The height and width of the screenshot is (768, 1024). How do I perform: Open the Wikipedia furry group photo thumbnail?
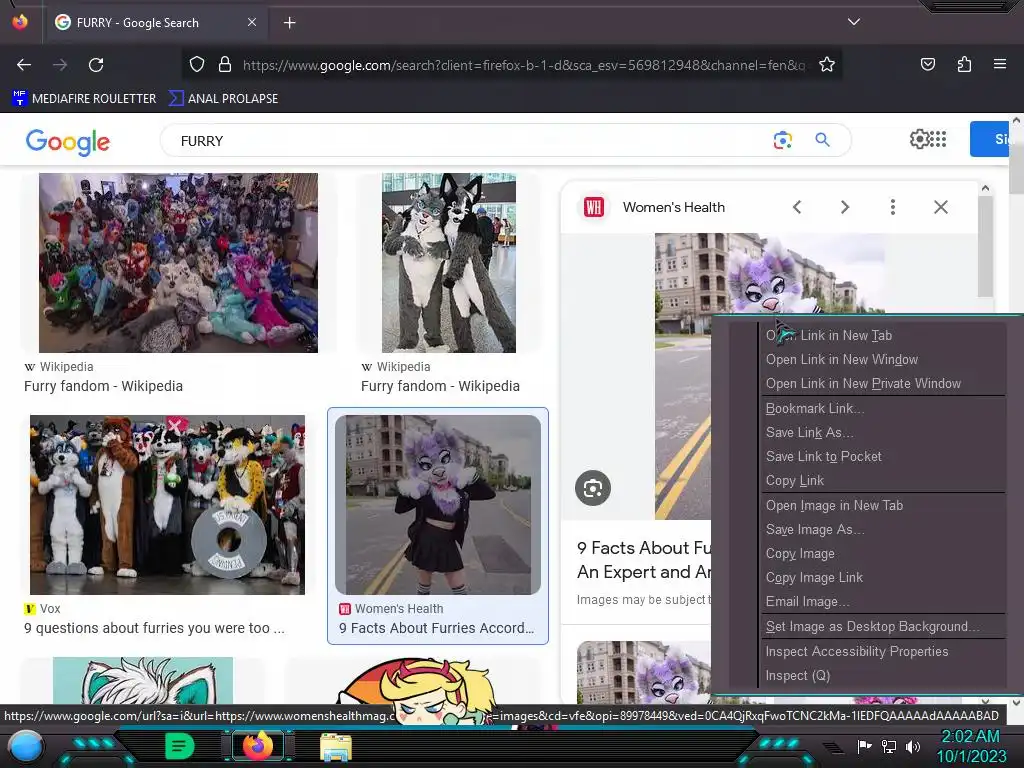tap(178, 263)
